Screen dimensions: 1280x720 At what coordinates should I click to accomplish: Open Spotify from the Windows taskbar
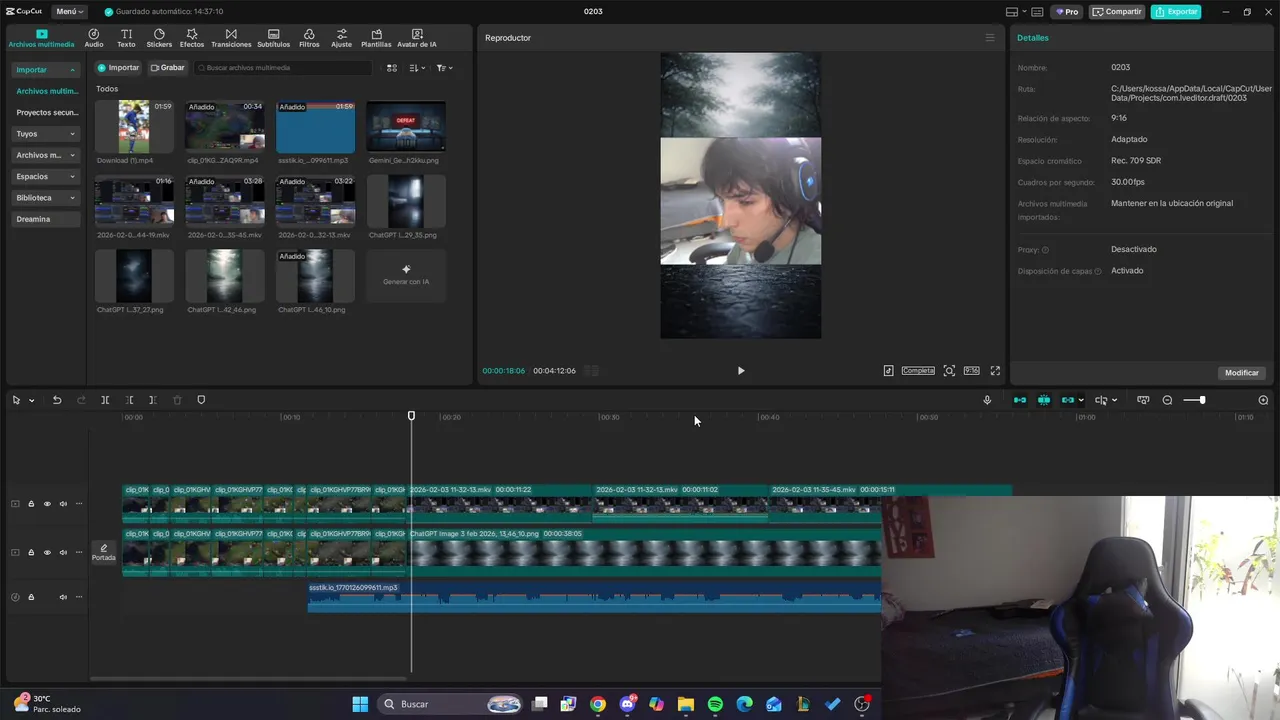(x=715, y=704)
